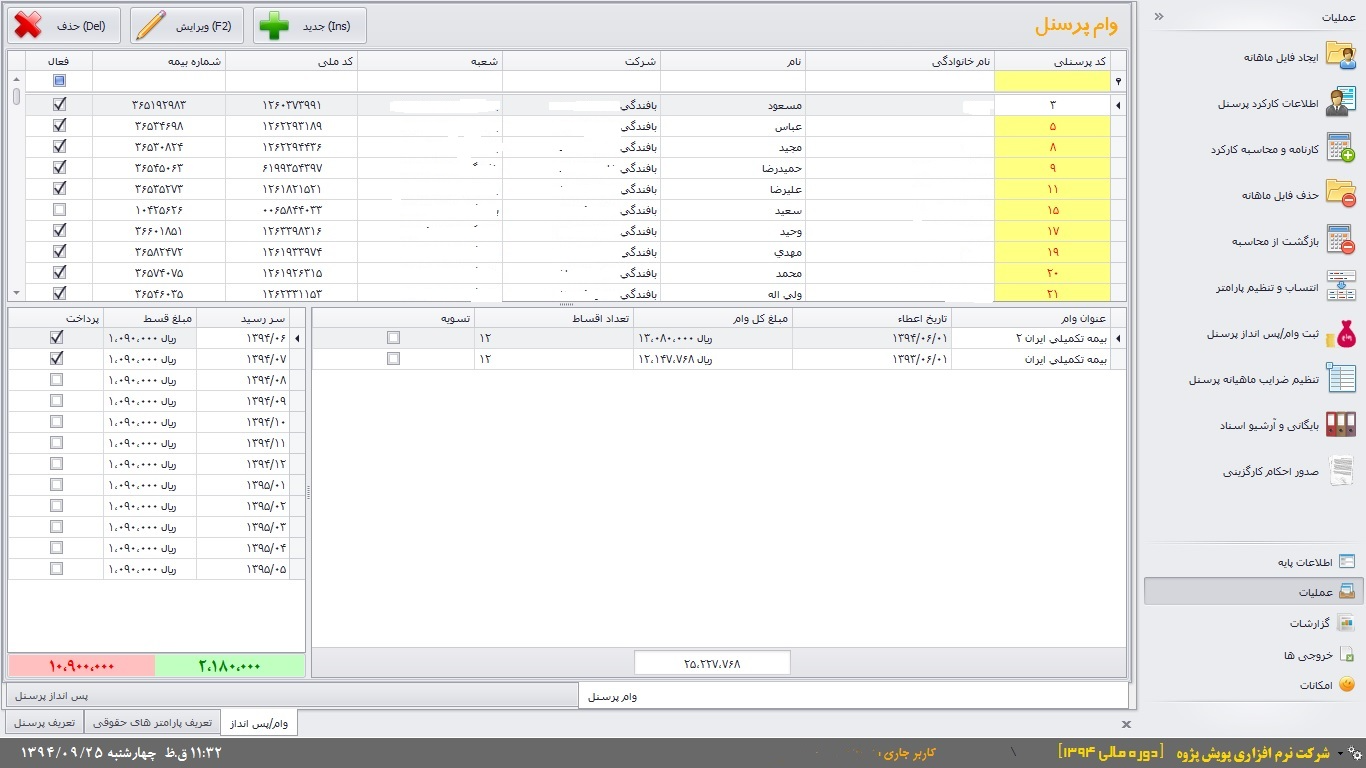Click the صدور احکام کارگزینی document icon
The image size is (1366, 768).
click(1340, 471)
